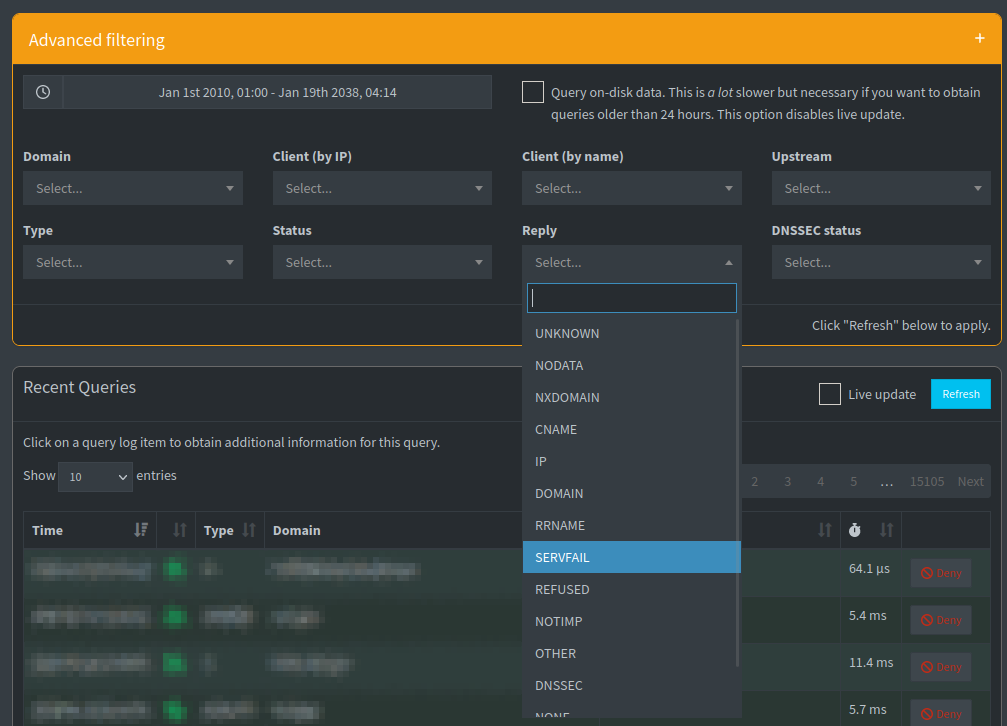Click the search field inside the Reply dropdown

click(631, 297)
